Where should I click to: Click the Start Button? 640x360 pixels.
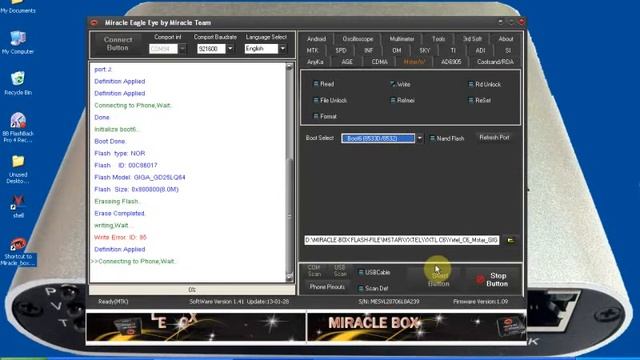pos(438,280)
